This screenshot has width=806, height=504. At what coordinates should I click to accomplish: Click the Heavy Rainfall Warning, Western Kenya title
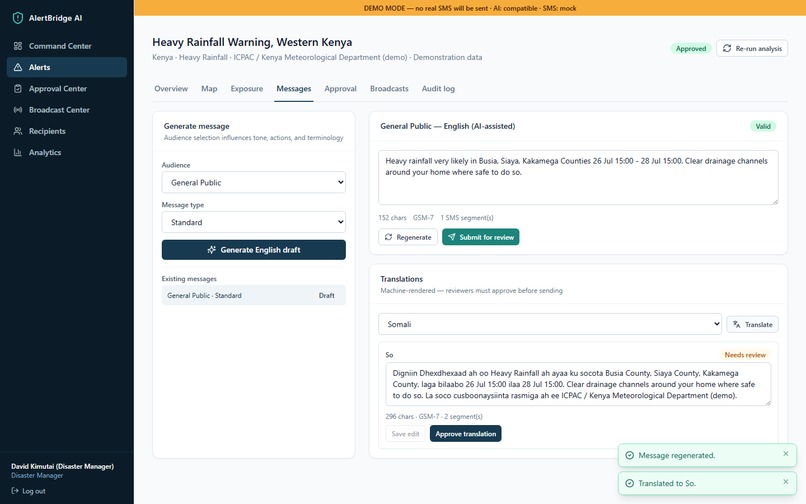point(252,42)
